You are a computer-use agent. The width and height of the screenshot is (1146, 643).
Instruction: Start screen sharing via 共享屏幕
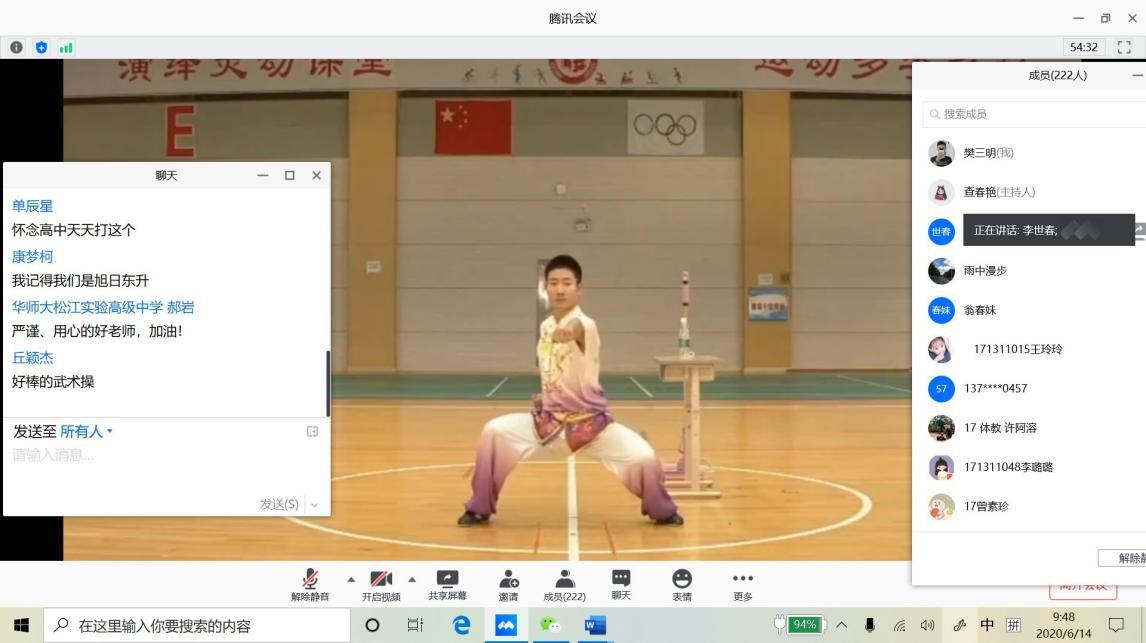pyautogui.click(x=447, y=585)
